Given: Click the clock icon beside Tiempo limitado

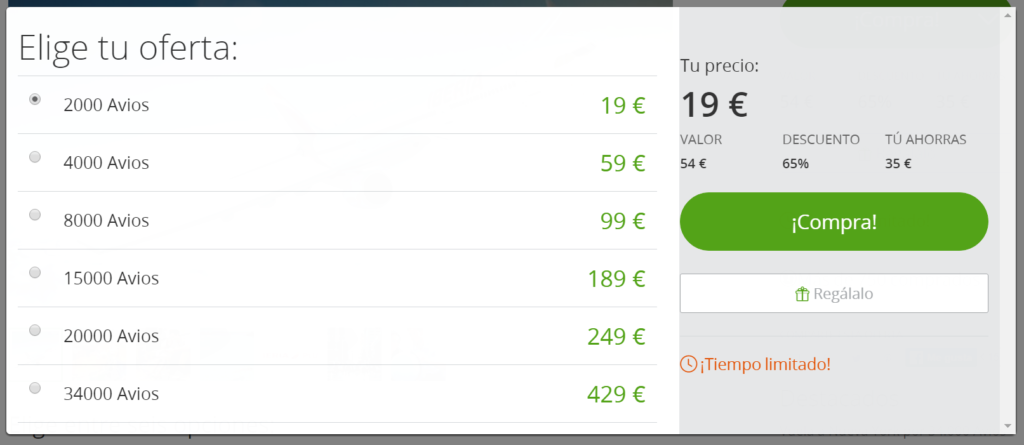Looking at the screenshot, I should (x=688, y=363).
